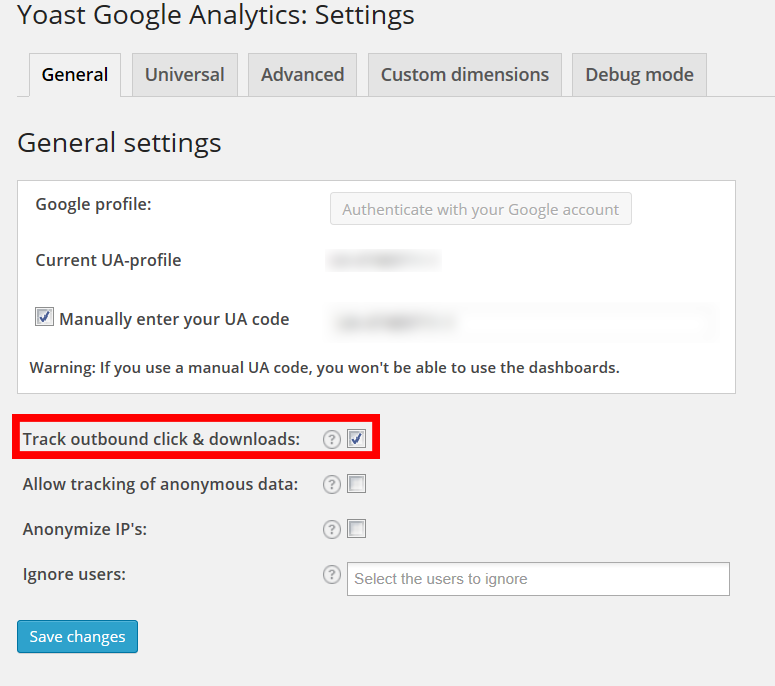Click Authenticate with your Google account
This screenshot has height=686, width=775.
(x=480, y=209)
